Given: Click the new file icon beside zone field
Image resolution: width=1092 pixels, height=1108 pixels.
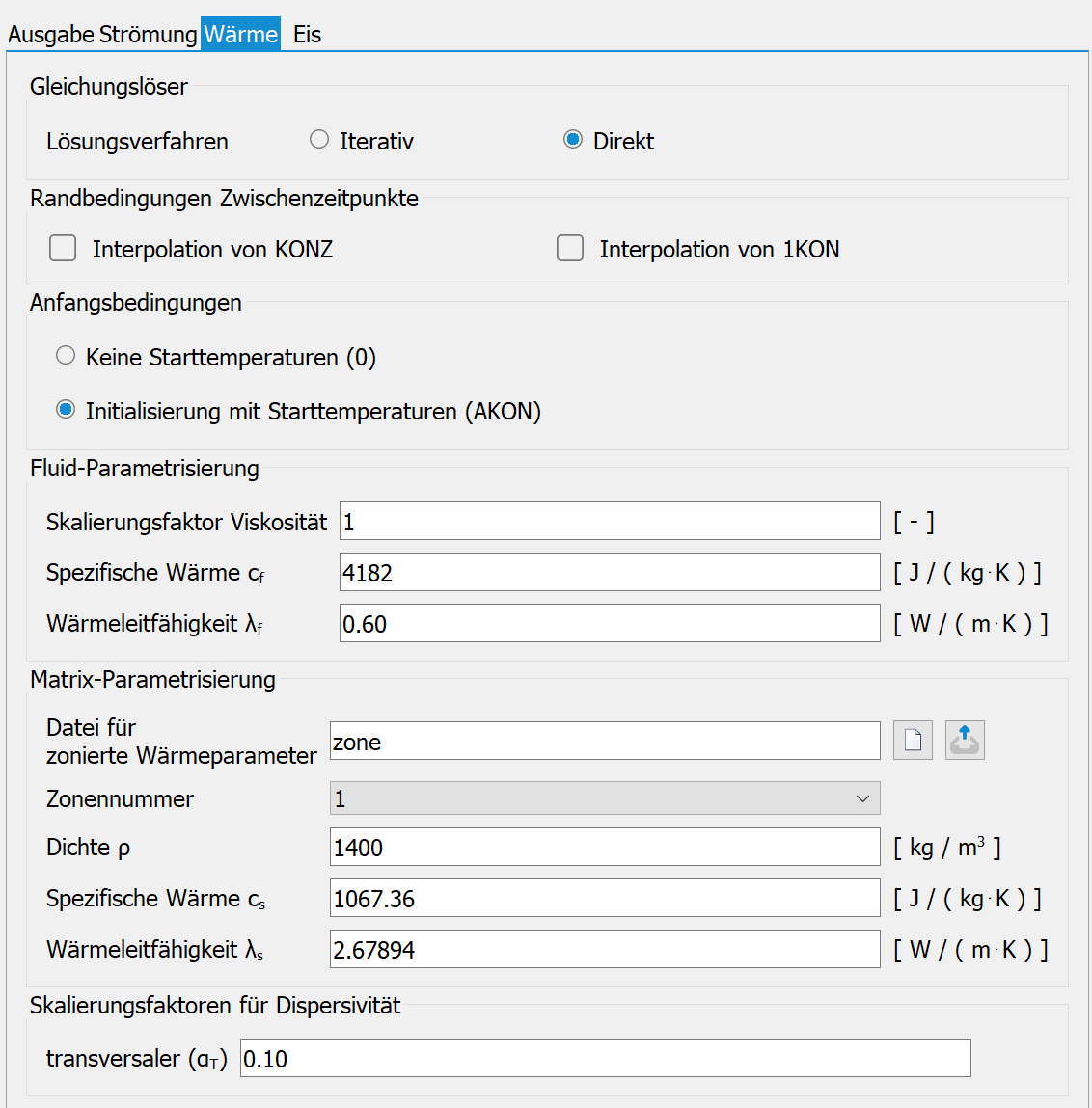Looking at the screenshot, I should (913, 740).
